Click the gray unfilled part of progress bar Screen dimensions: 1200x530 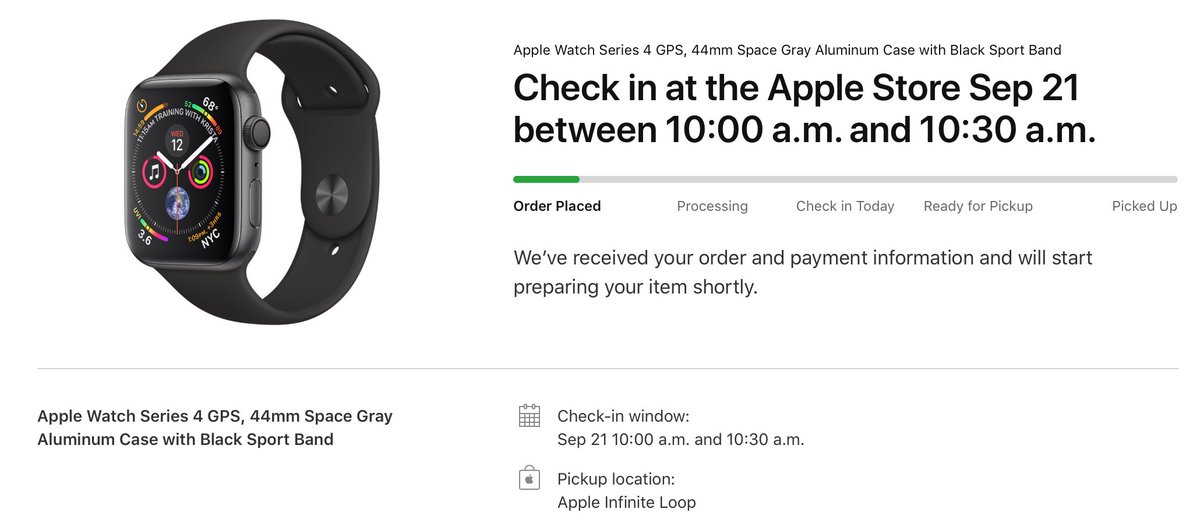pyautogui.click(x=878, y=180)
